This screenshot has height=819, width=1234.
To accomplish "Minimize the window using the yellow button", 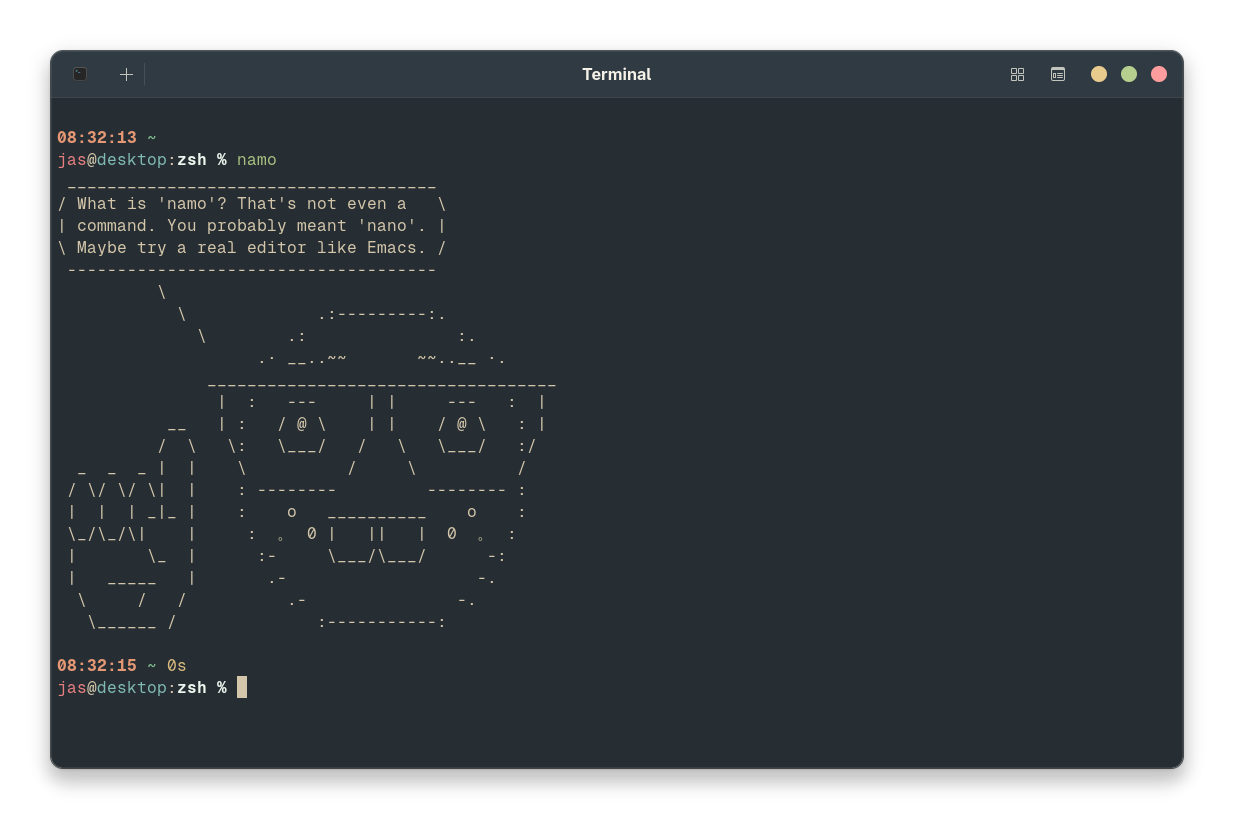I will 1099,74.
